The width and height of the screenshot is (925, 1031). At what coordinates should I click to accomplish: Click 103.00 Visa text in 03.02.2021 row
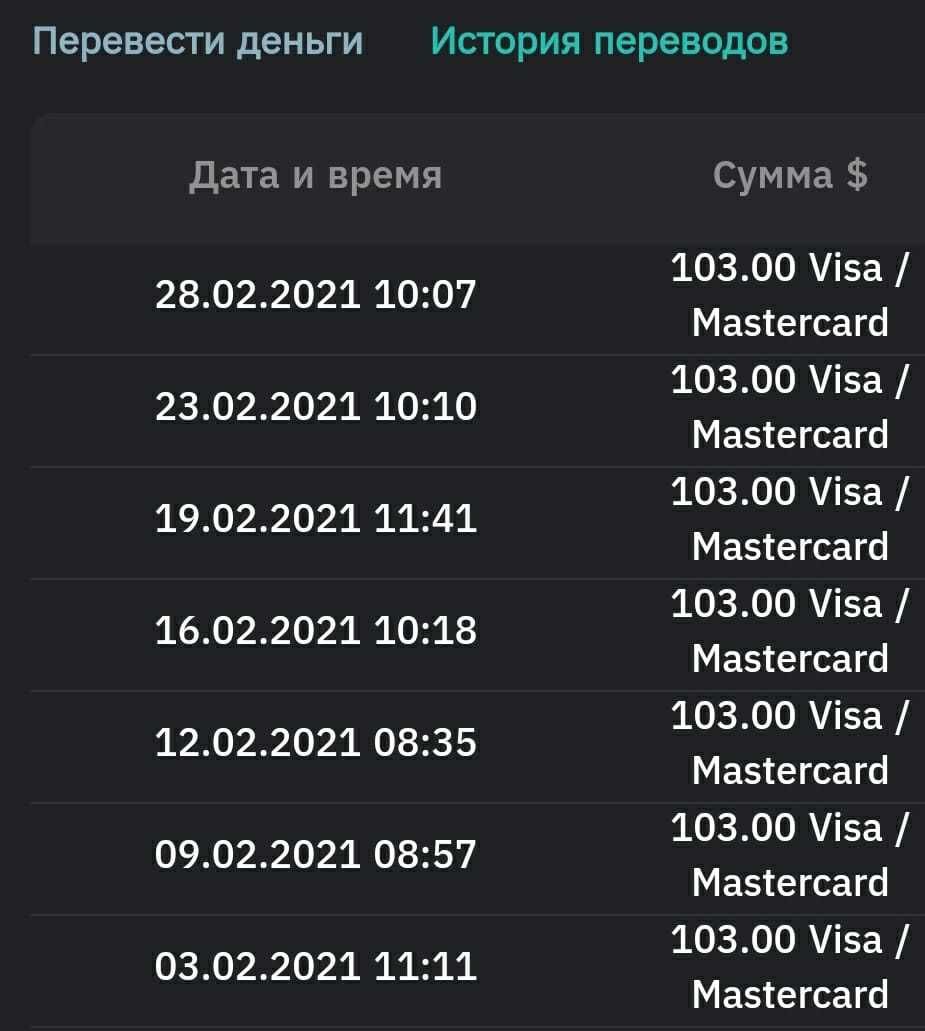(x=776, y=940)
